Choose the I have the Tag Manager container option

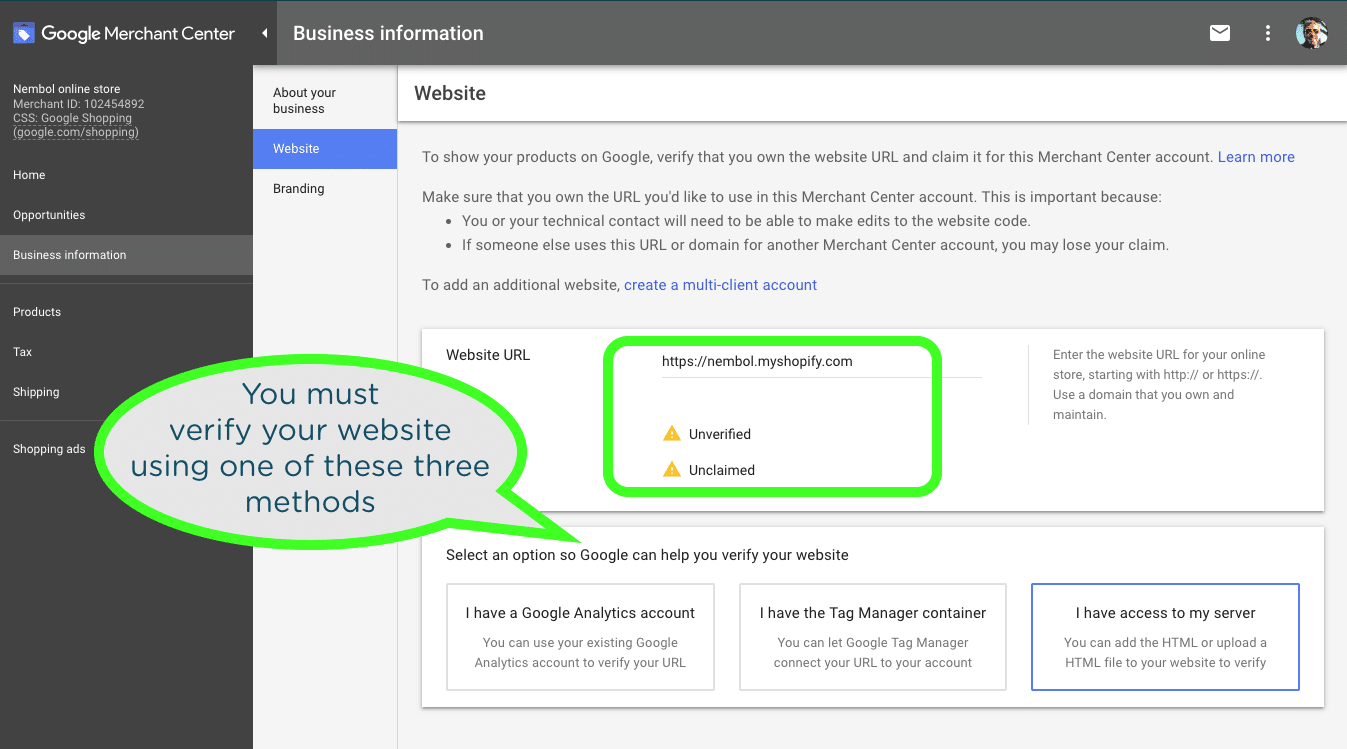[873, 637]
